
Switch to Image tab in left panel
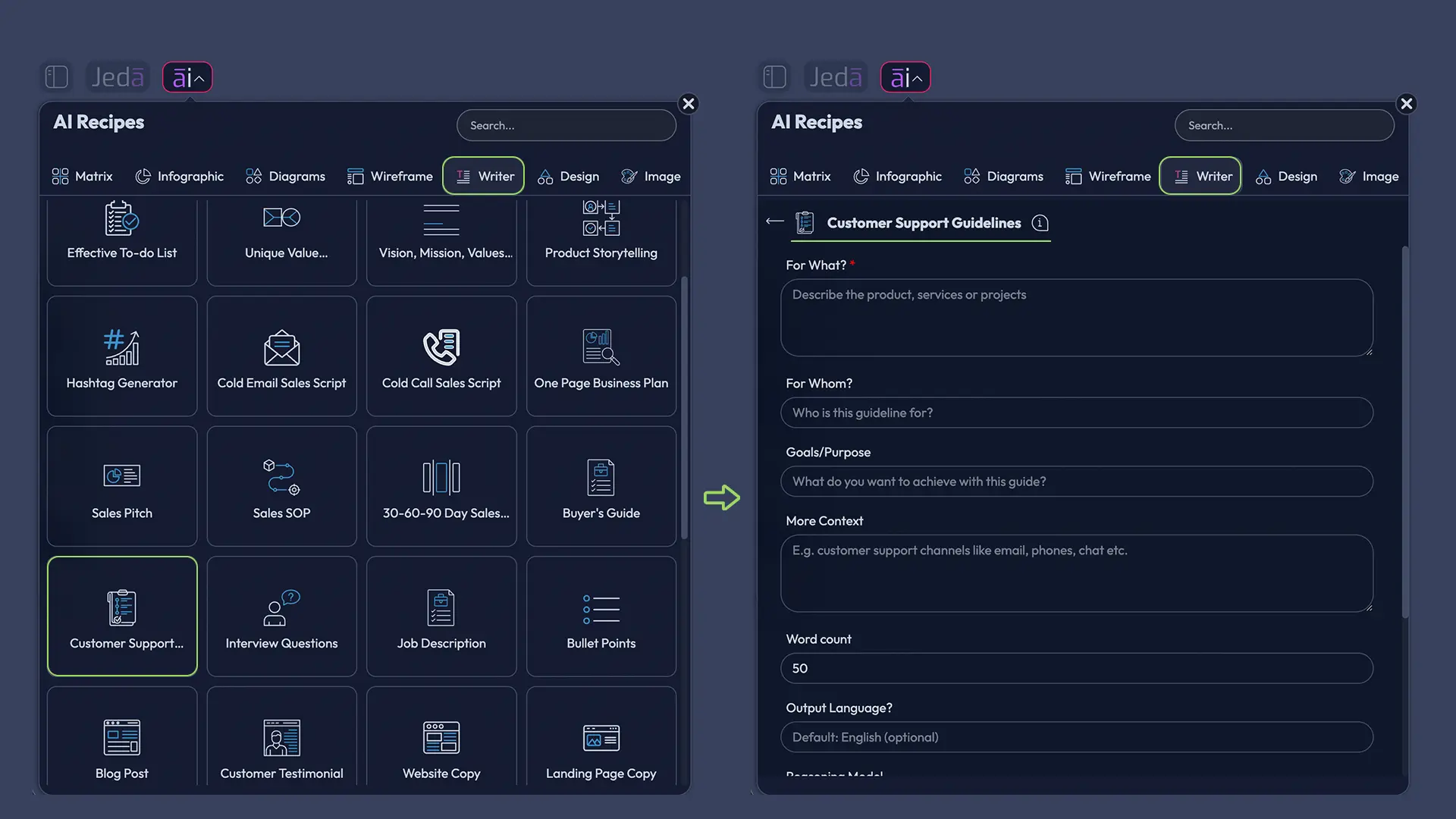[651, 176]
